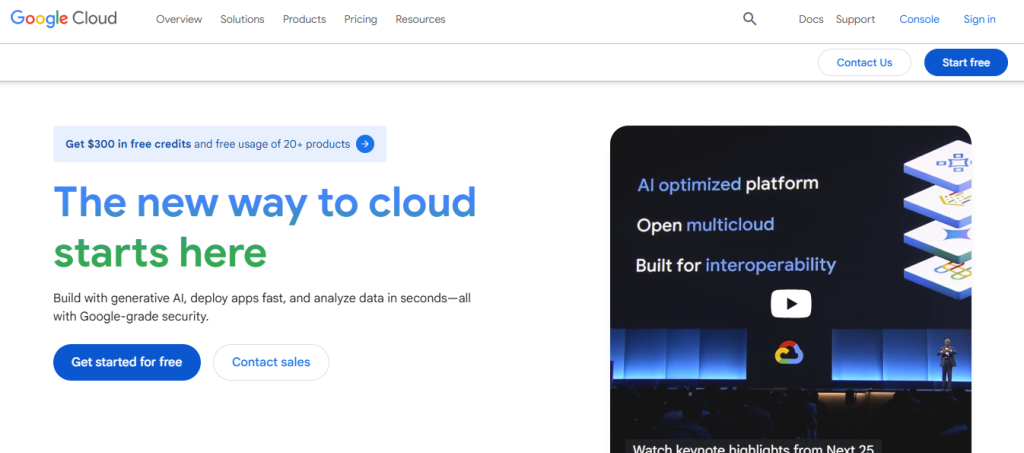Click 'Build with generative AI' description text
This screenshot has height=453, width=1024.
click(262, 307)
